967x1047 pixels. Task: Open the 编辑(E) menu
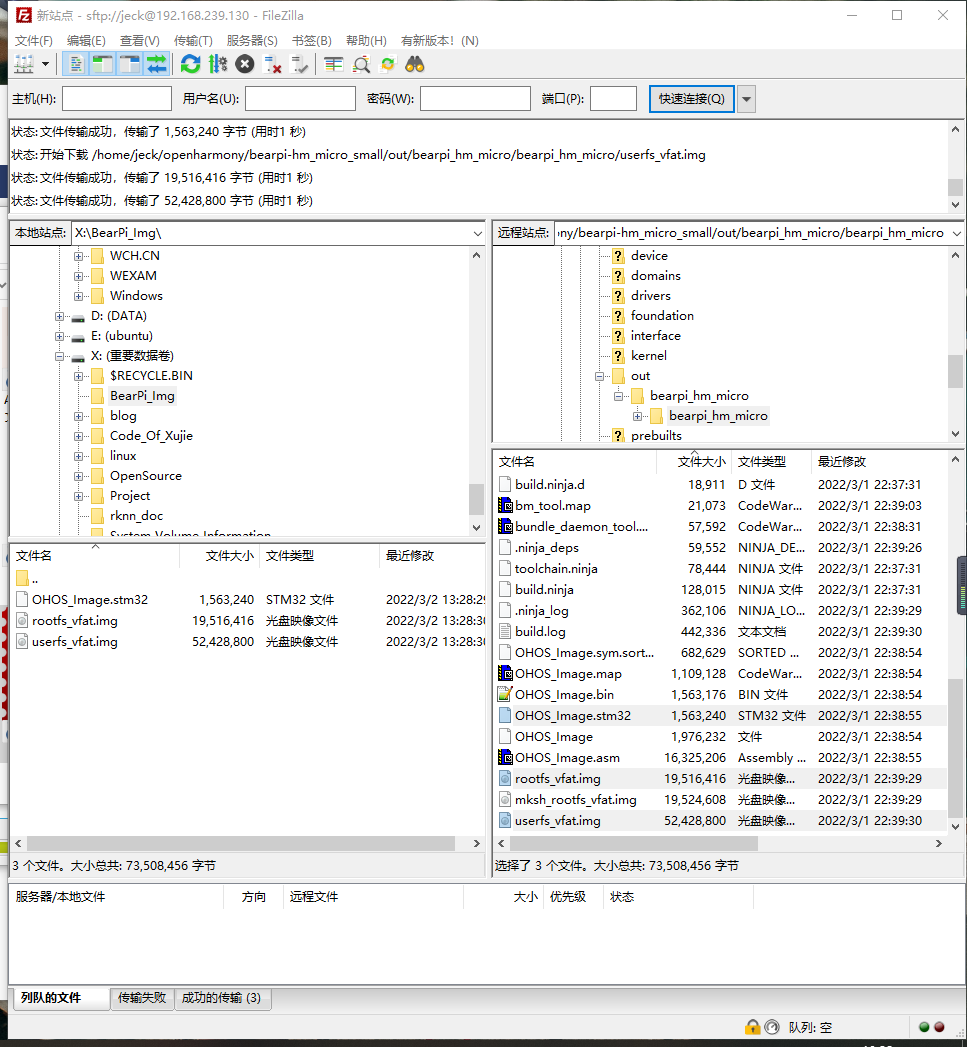(86, 41)
